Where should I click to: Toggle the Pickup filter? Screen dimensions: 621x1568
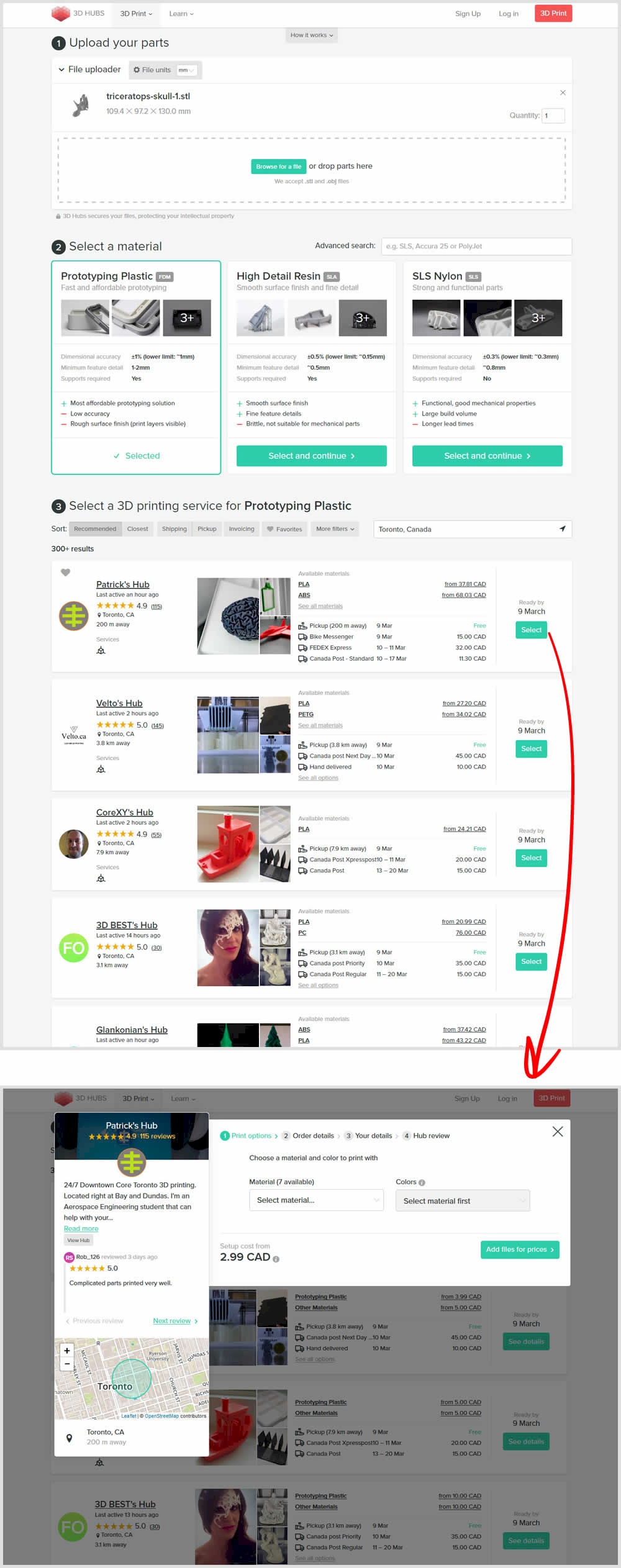[x=207, y=529]
